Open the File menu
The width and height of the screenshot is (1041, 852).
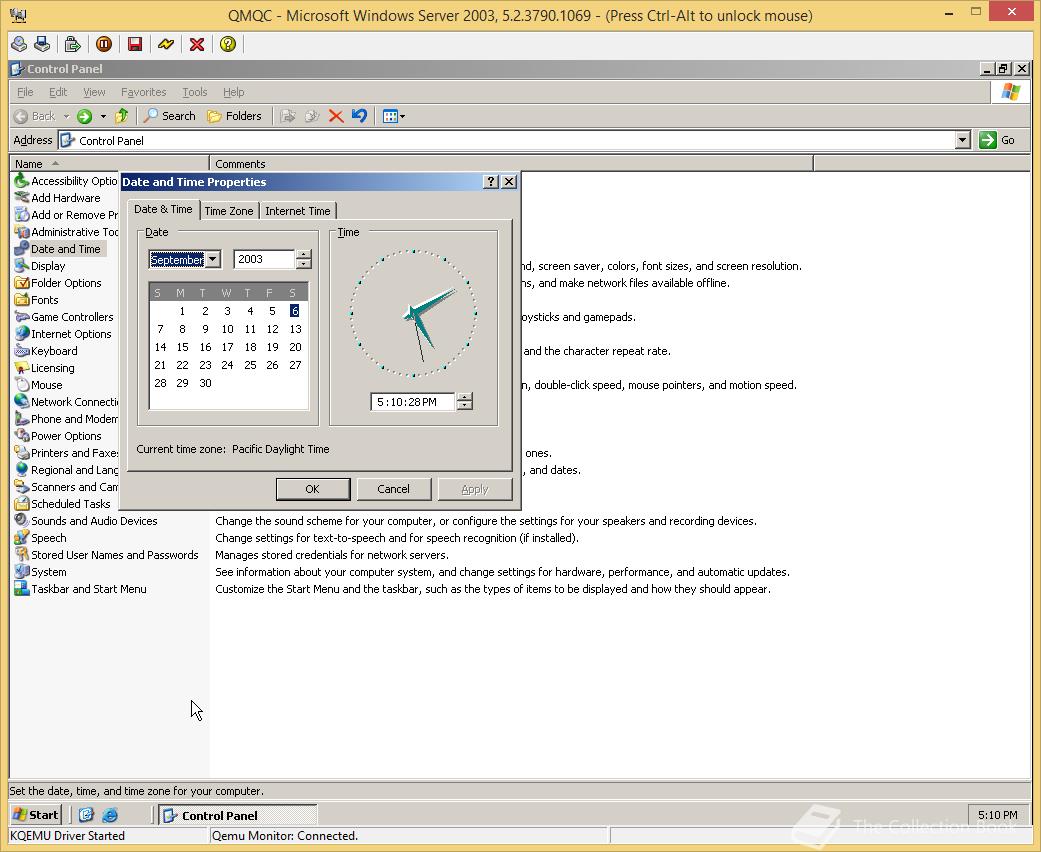[25, 92]
